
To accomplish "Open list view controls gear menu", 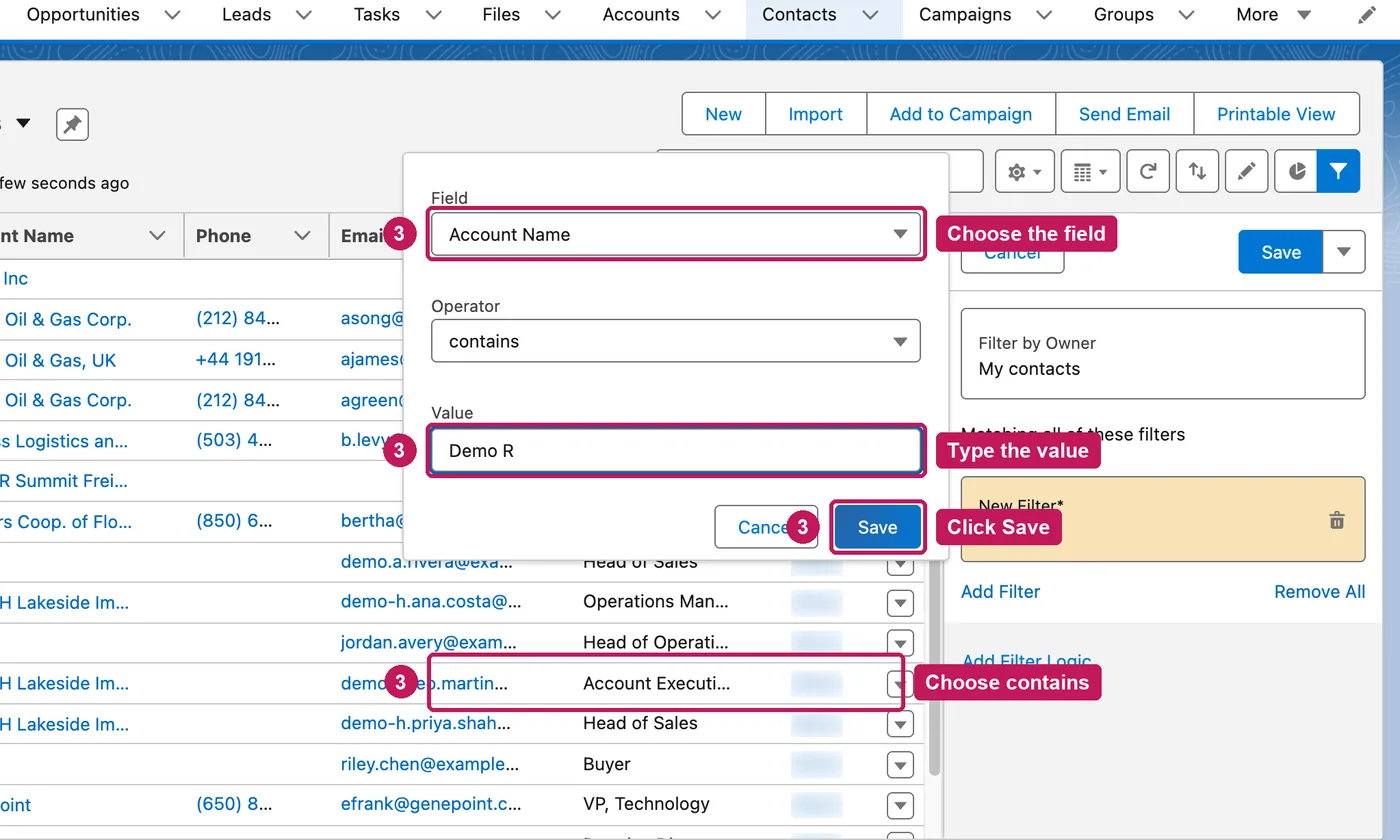I will tap(1025, 172).
